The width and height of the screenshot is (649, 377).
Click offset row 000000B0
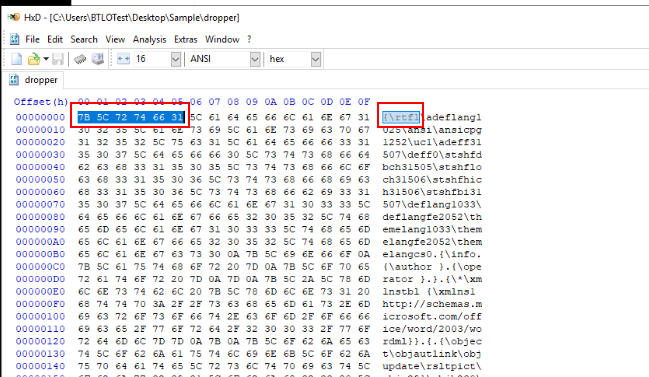[41, 254]
